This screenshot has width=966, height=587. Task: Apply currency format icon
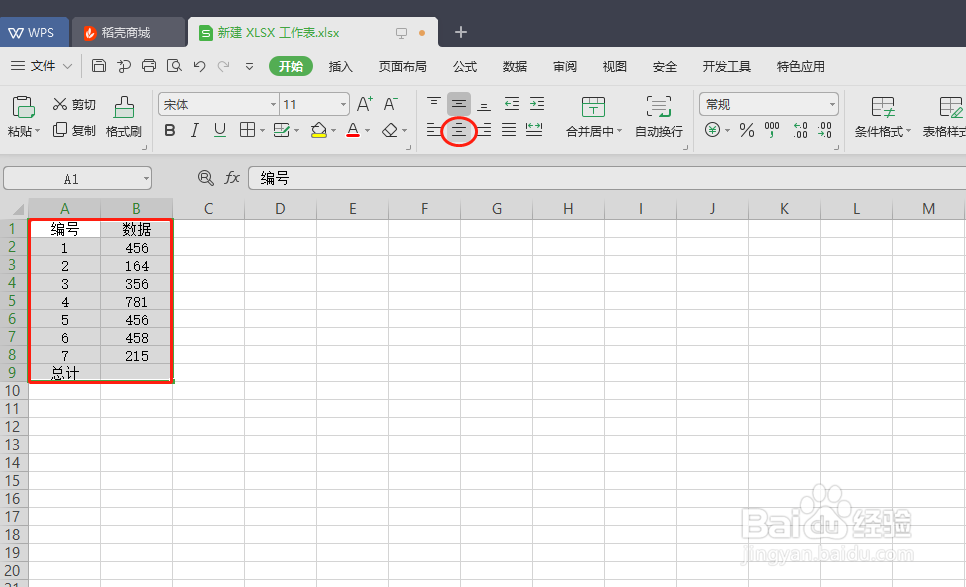pos(712,130)
